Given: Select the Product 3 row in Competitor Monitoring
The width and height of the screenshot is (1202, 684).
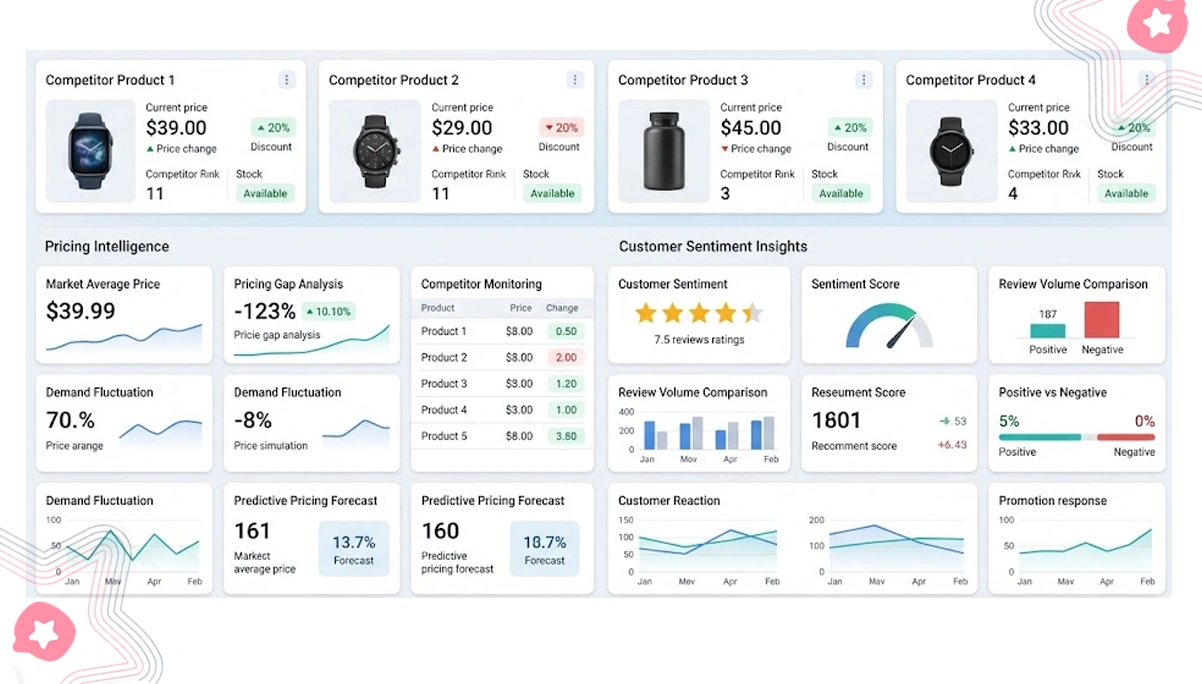Looking at the screenshot, I should [502, 383].
